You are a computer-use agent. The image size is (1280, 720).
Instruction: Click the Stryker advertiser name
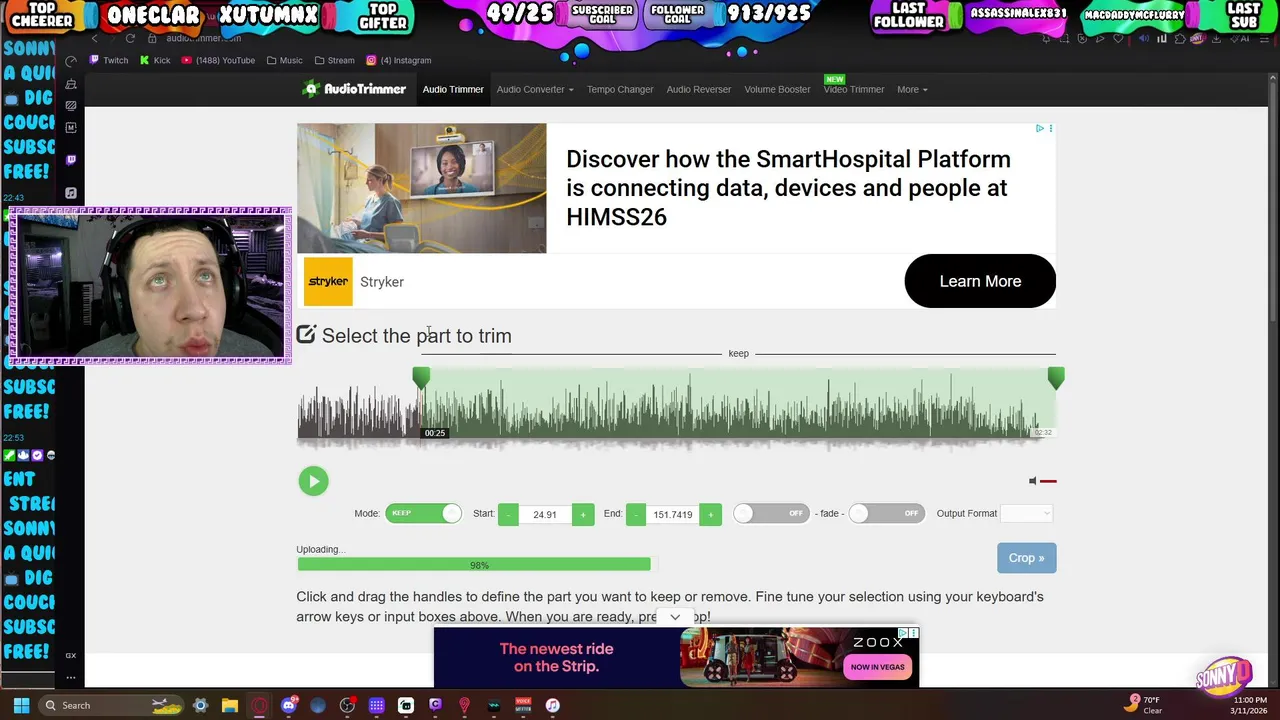(x=382, y=282)
